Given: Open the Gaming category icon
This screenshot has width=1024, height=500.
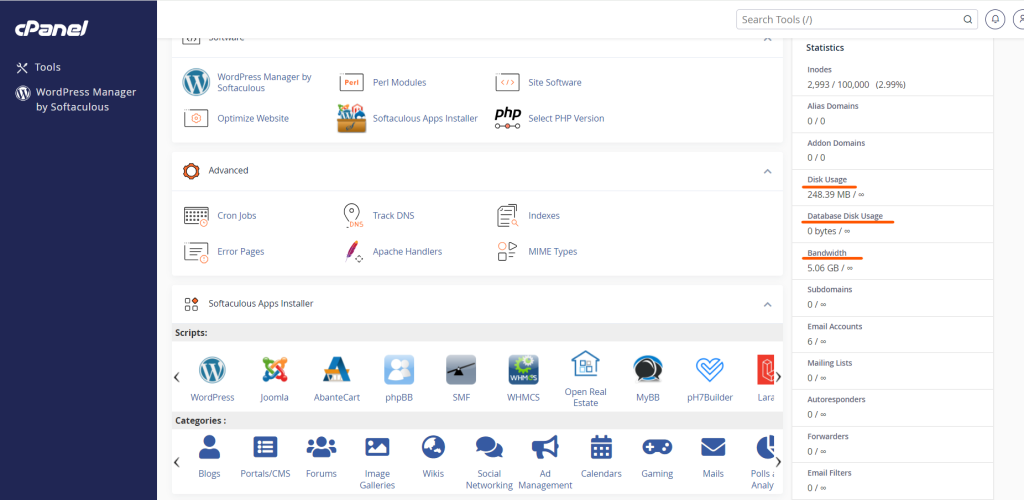Looking at the screenshot, I should (x=657, y=447).
